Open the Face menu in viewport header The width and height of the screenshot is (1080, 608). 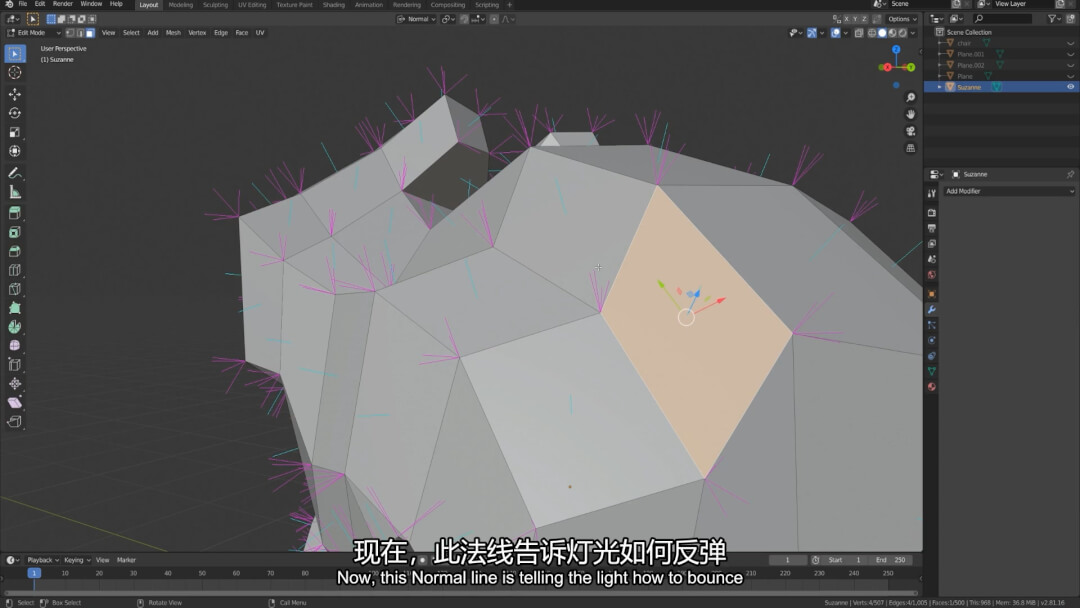coord(241,32)
